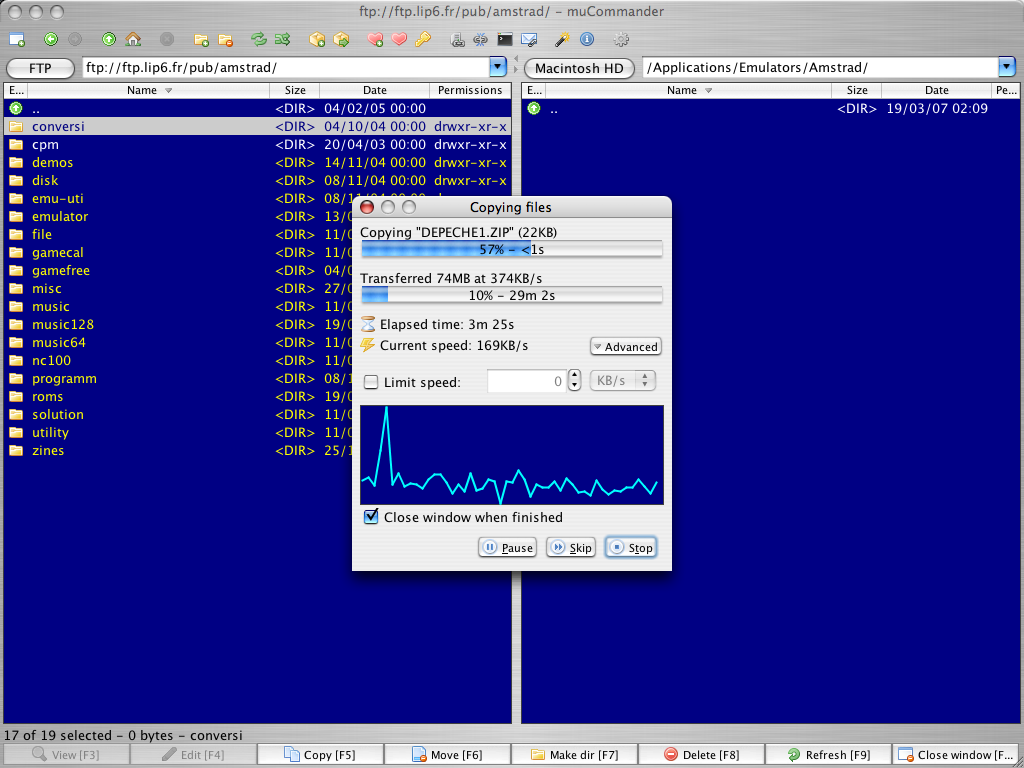Click the swap folders toolbar icon
1024x768 pixels.
[259, 40]
